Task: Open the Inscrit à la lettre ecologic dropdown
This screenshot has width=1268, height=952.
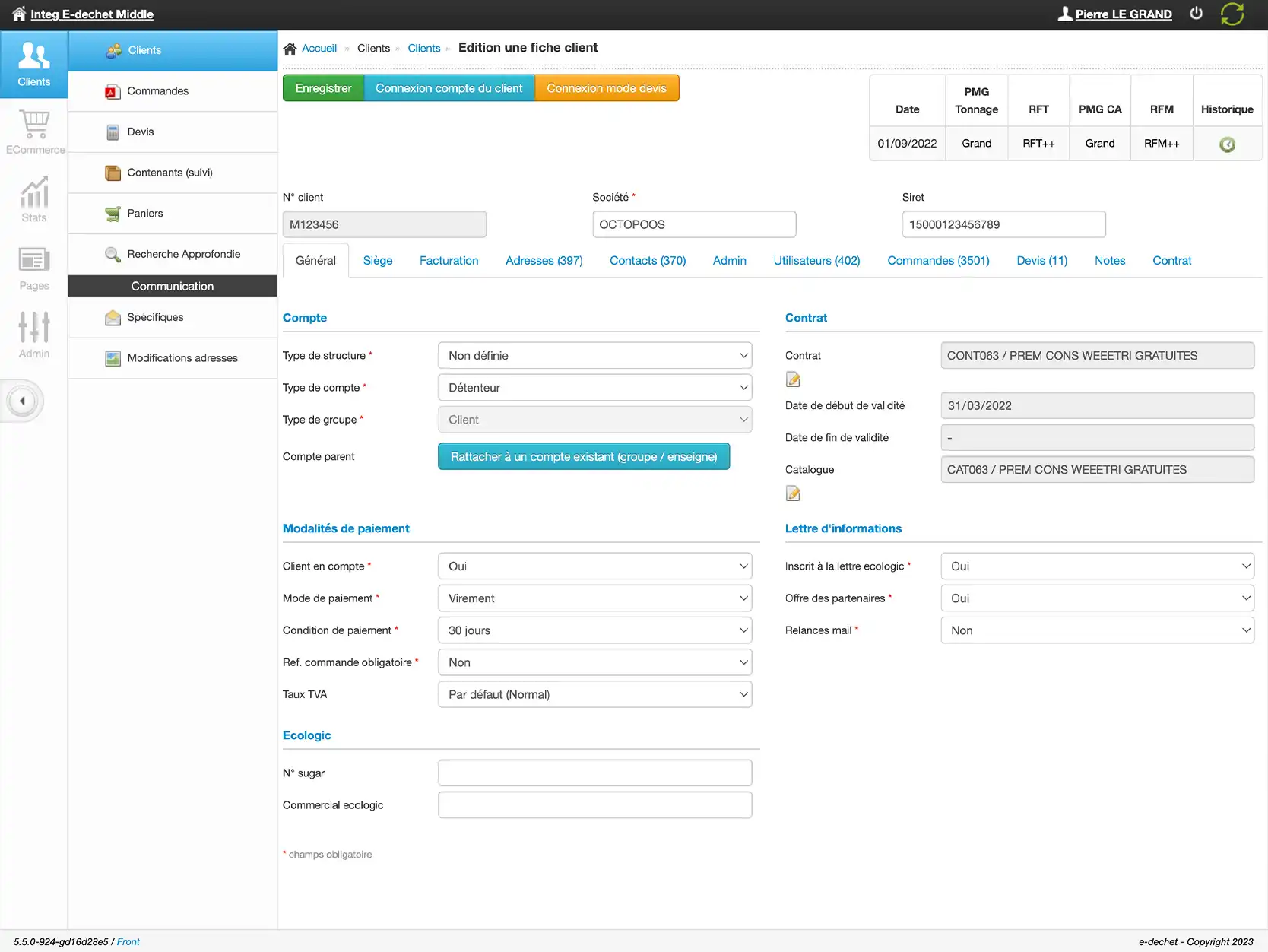Action: (x=1097, y=566)
